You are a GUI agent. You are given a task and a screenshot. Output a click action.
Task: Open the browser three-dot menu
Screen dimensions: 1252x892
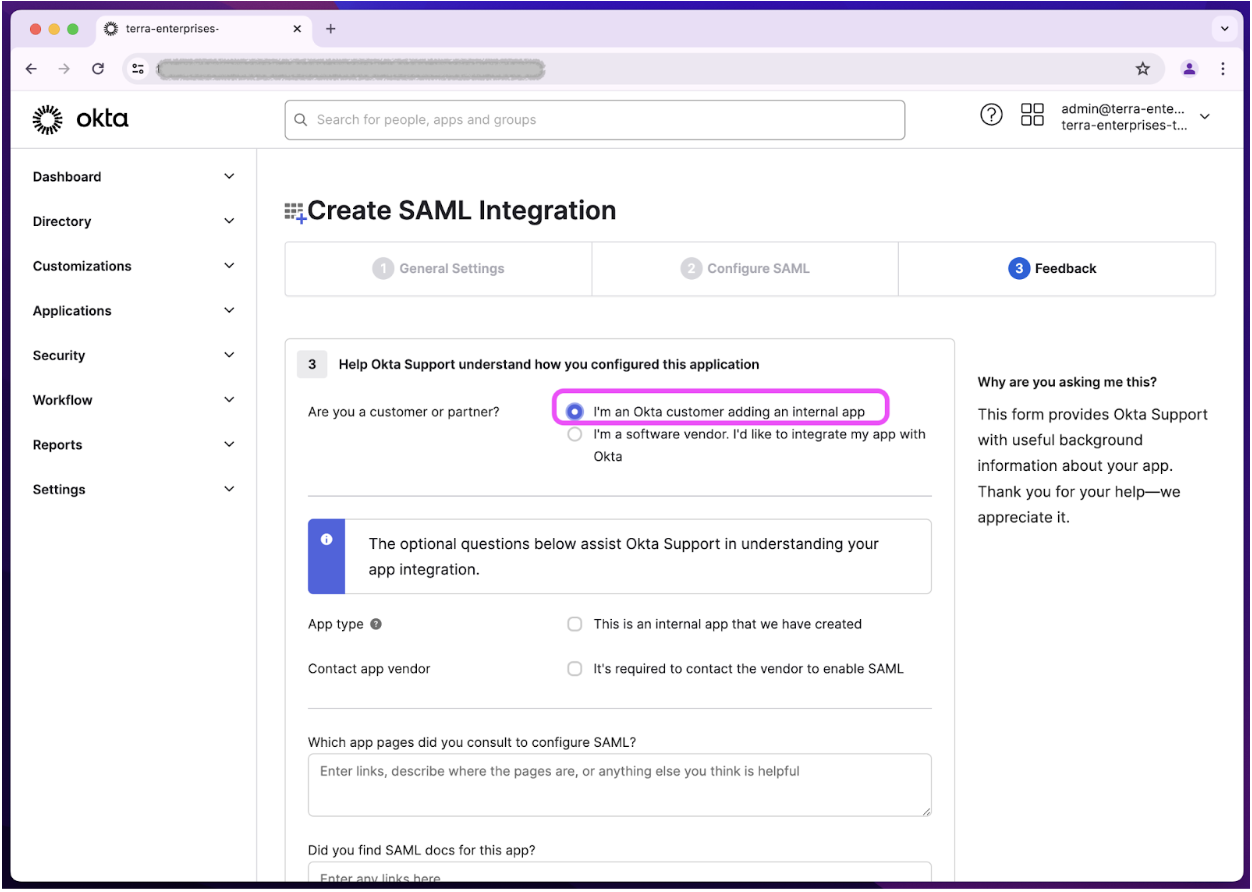(x=1223, y=69)
